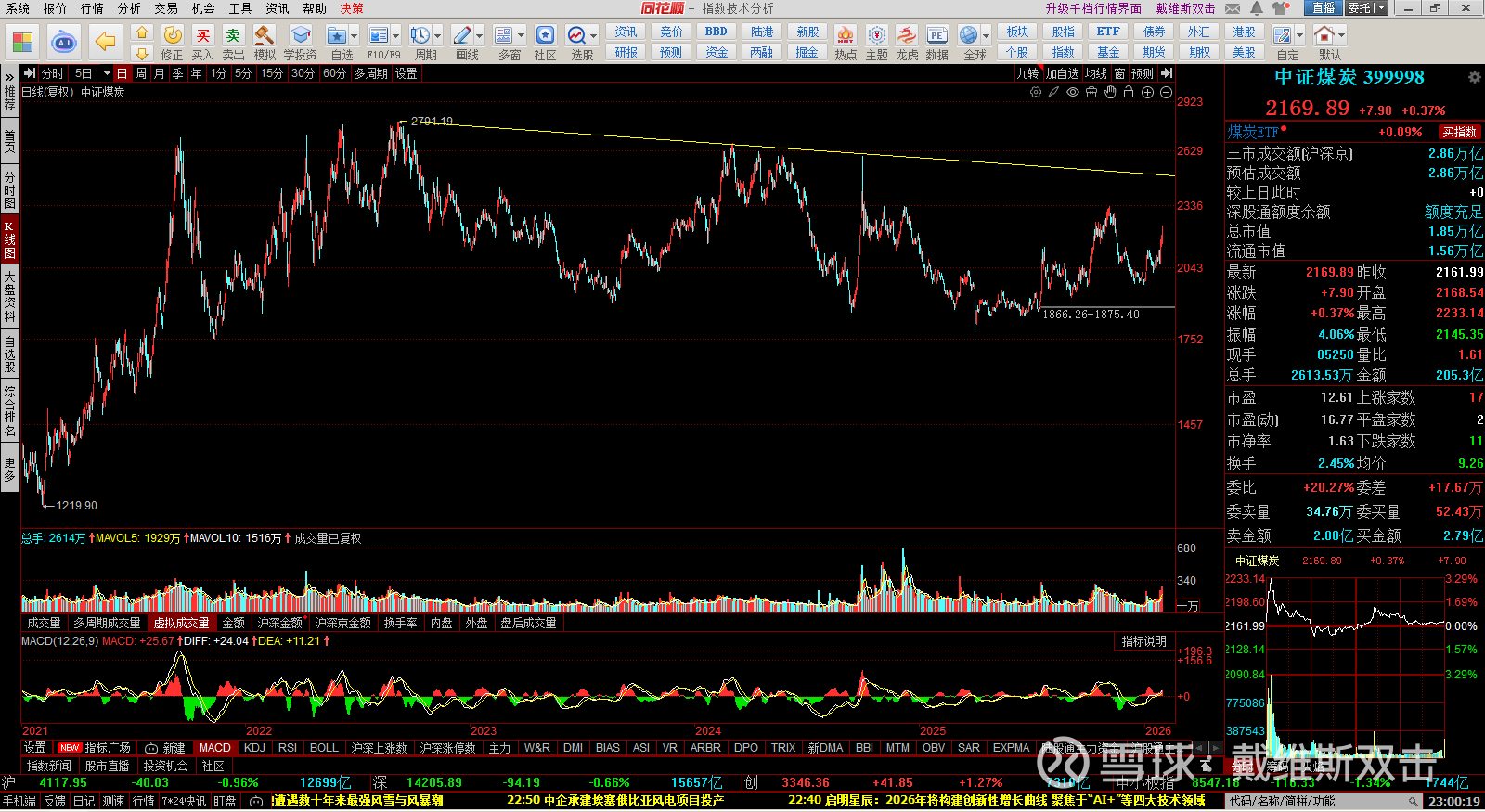Viewport: 1485px width, 812px height.
Task: Open the 系统 menu
Action: [18, 8]
